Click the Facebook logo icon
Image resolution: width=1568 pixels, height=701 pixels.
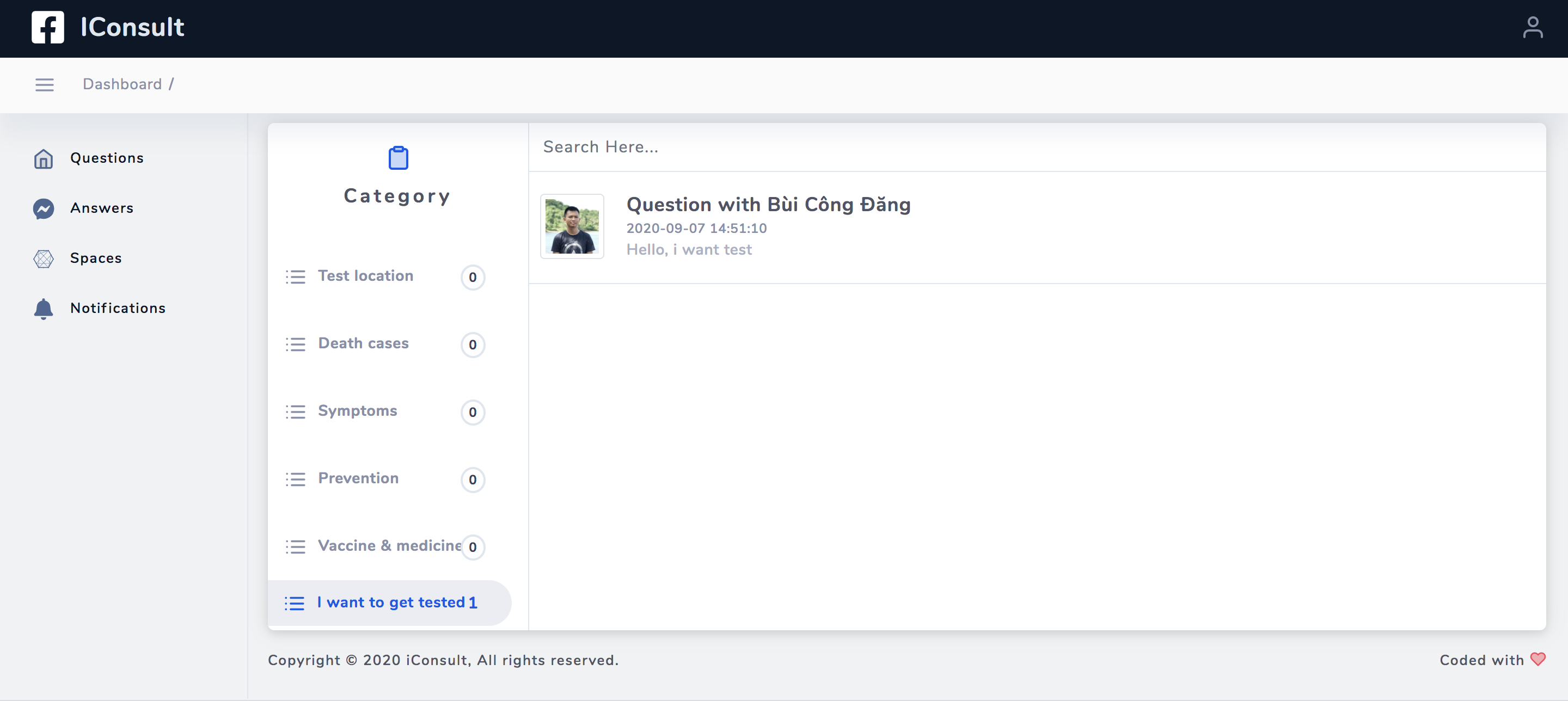47,27
